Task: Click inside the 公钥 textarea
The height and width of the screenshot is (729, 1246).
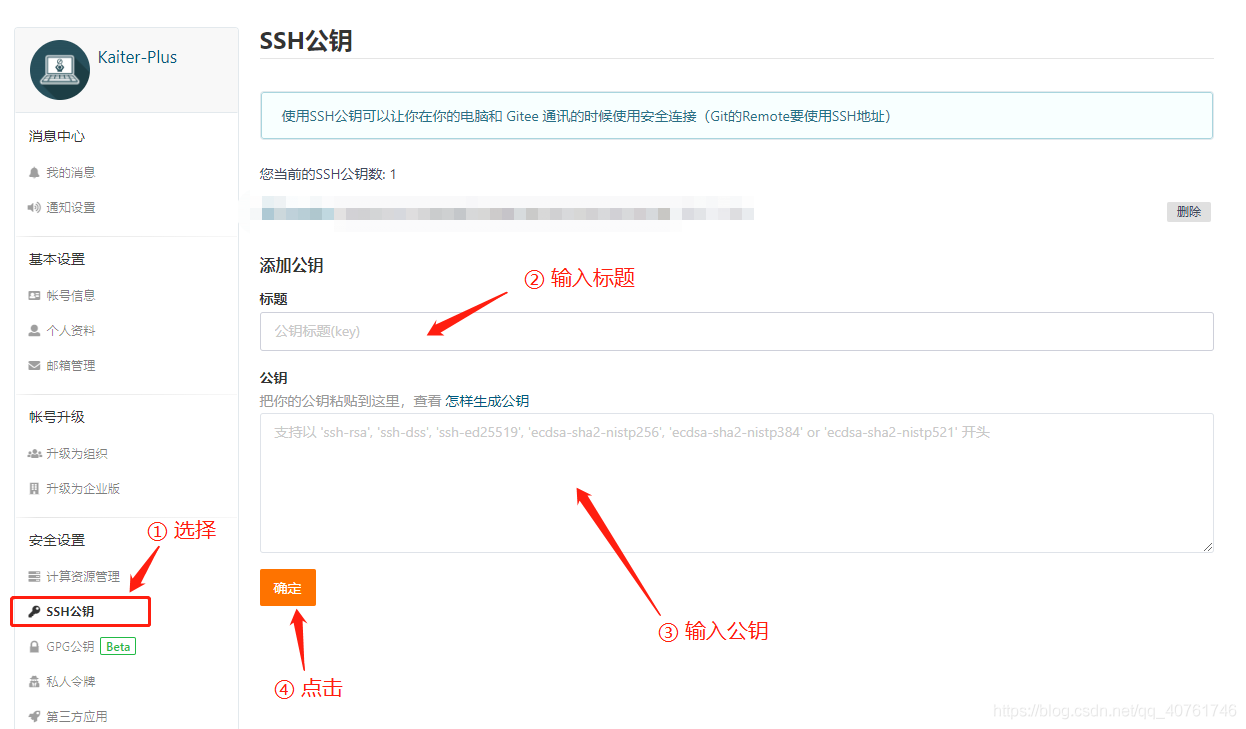Action: pos(737,483)
